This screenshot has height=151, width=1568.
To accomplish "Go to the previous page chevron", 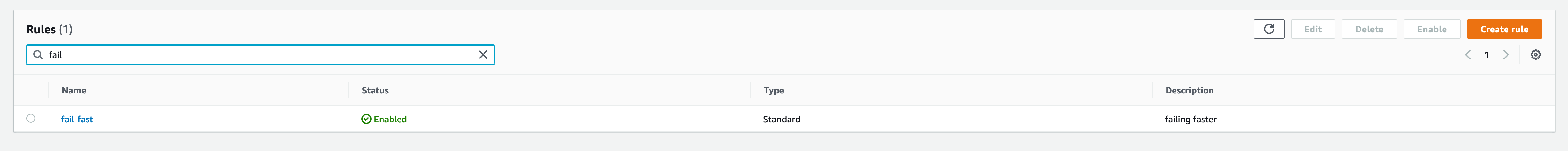I will coord(1468,55).
